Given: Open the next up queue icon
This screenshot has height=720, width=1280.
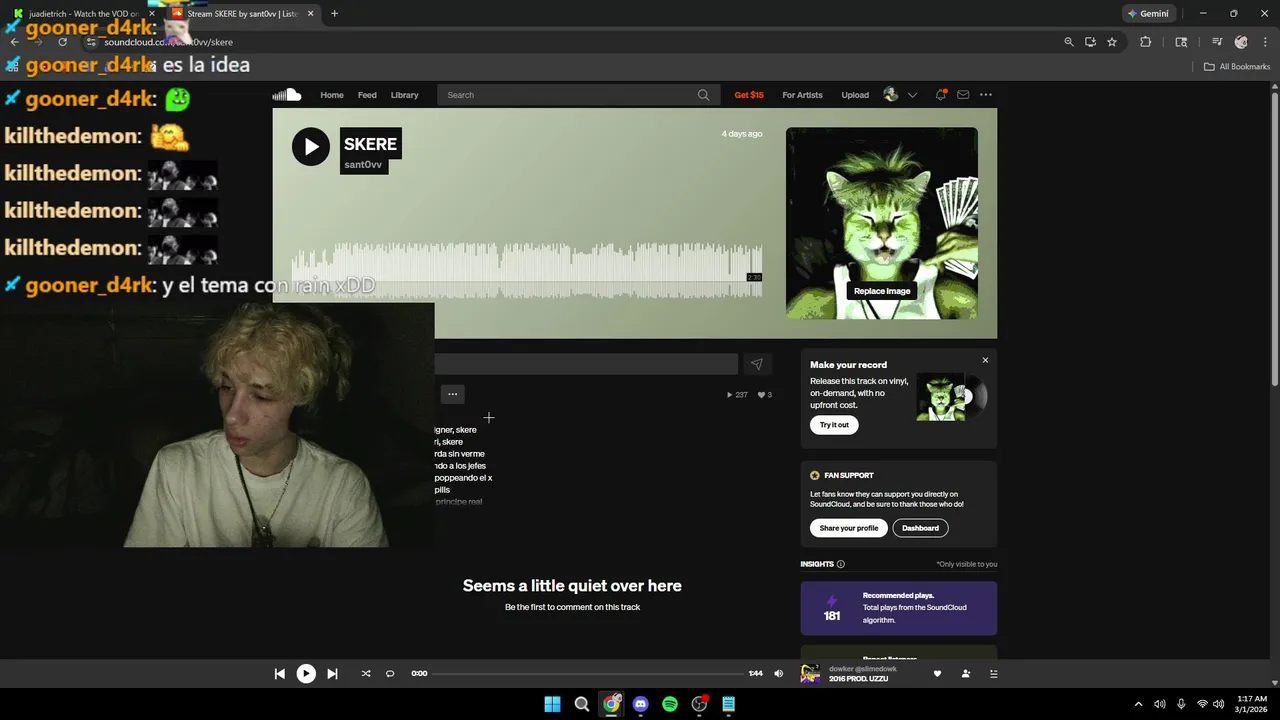Looking at the screenshot, I should tap(993, 674).
